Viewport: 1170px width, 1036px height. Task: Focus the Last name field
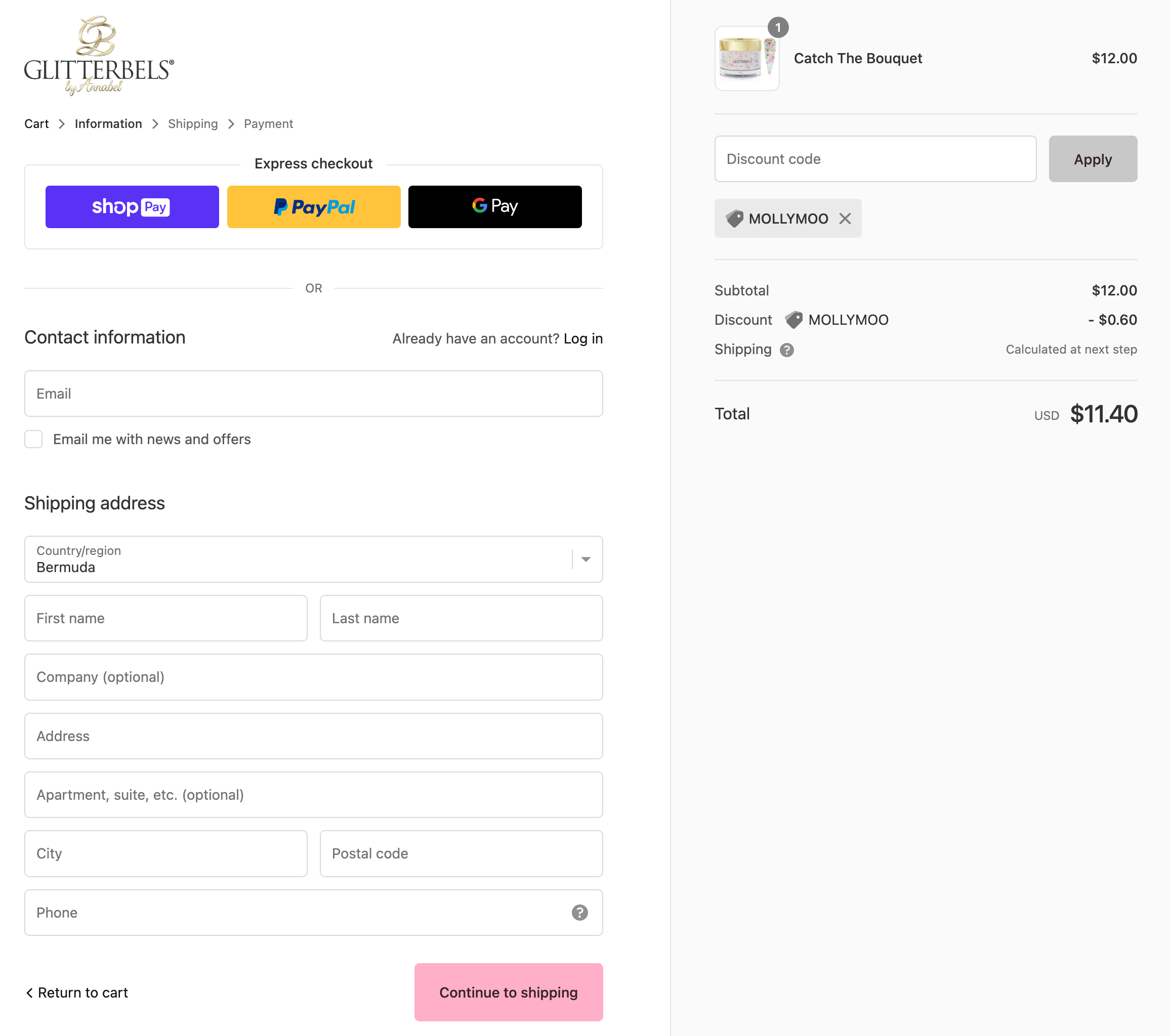click(462, 618)
